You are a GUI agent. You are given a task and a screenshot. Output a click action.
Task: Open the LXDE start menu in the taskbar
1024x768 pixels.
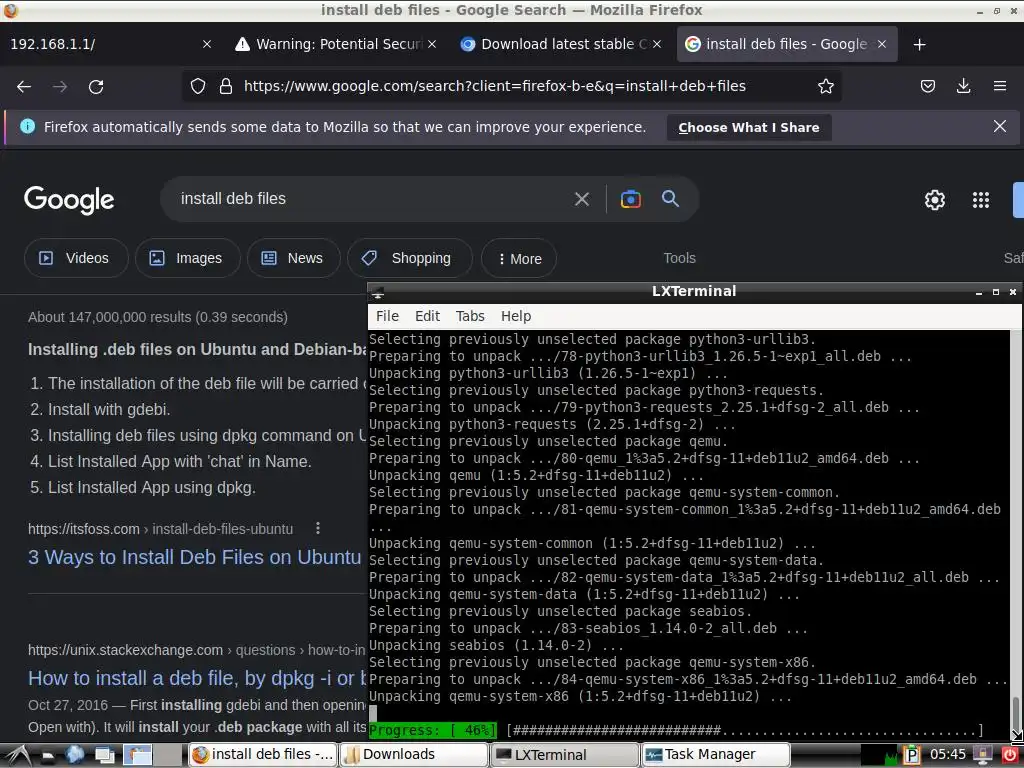(x=18, y=755)
